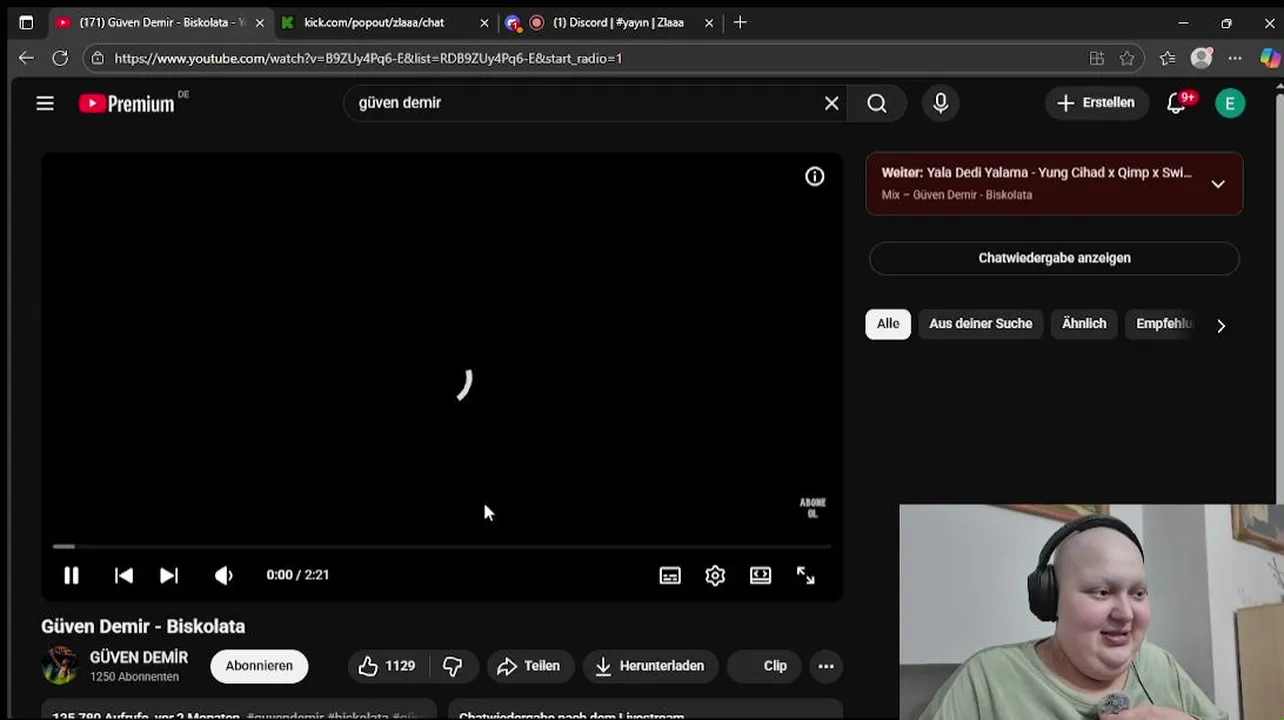This screenshot has height=720, width=1284.
Task: Click the magnifier search button
Action: coord(877,103)
